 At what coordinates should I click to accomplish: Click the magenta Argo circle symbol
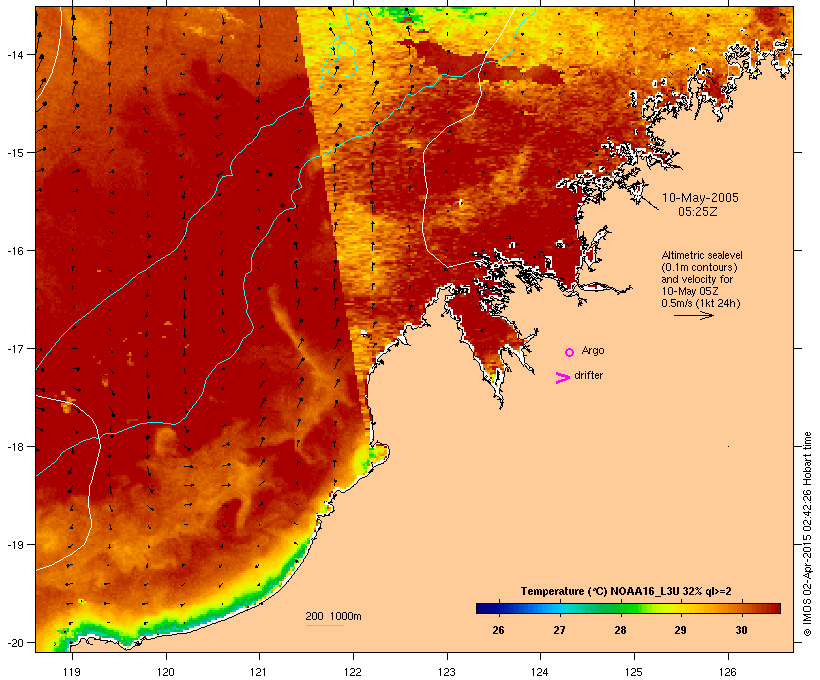coord(570,353)
